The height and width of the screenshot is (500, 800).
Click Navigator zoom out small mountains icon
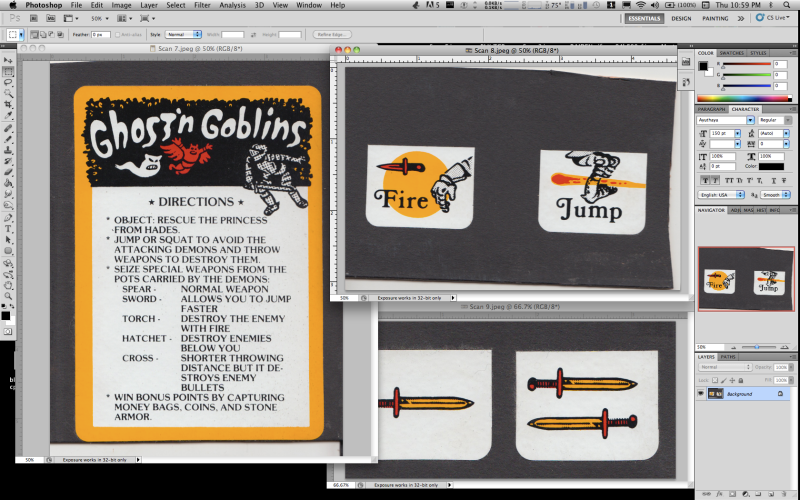[x=734, y=347]
